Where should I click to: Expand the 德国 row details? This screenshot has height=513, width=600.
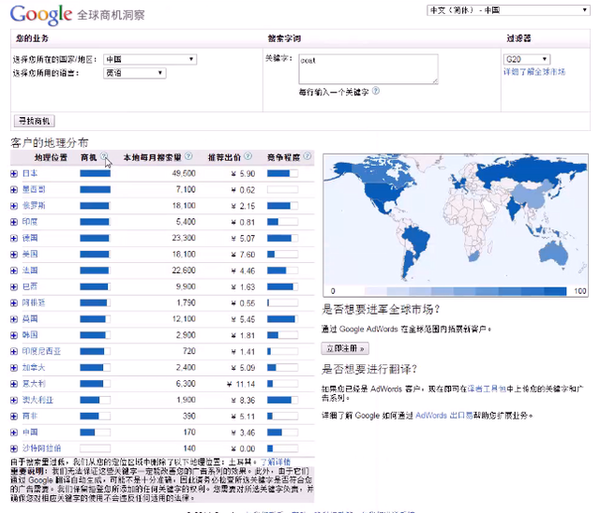15,239
